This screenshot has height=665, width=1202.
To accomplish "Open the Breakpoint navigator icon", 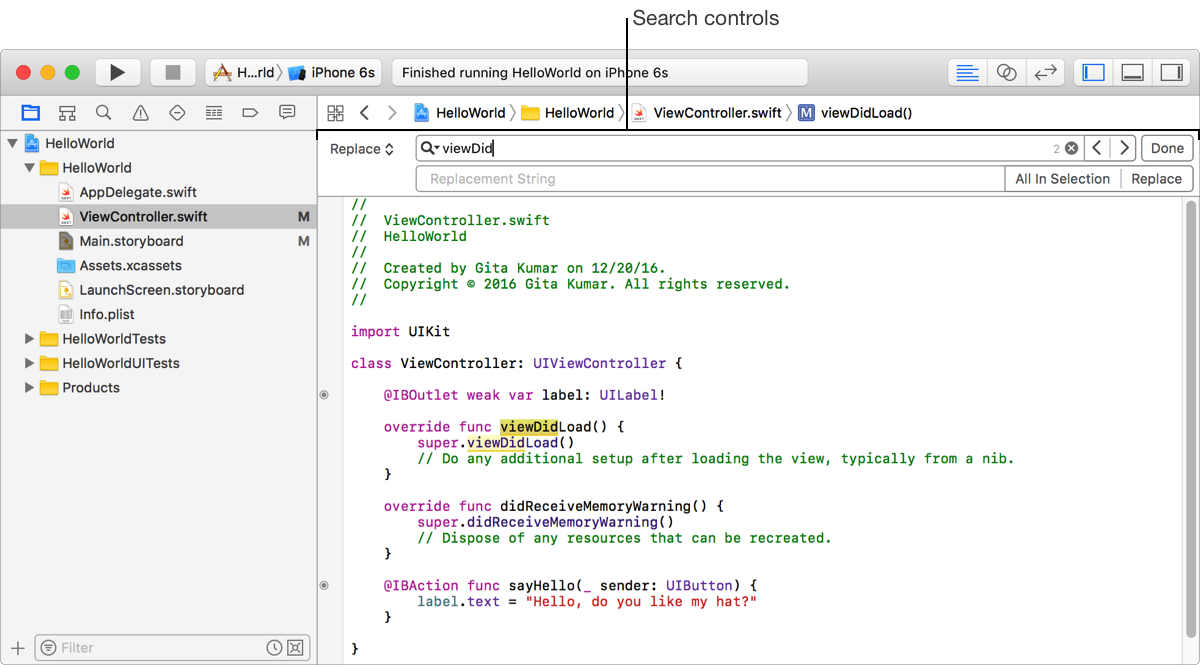I will (x=250, y=112).
